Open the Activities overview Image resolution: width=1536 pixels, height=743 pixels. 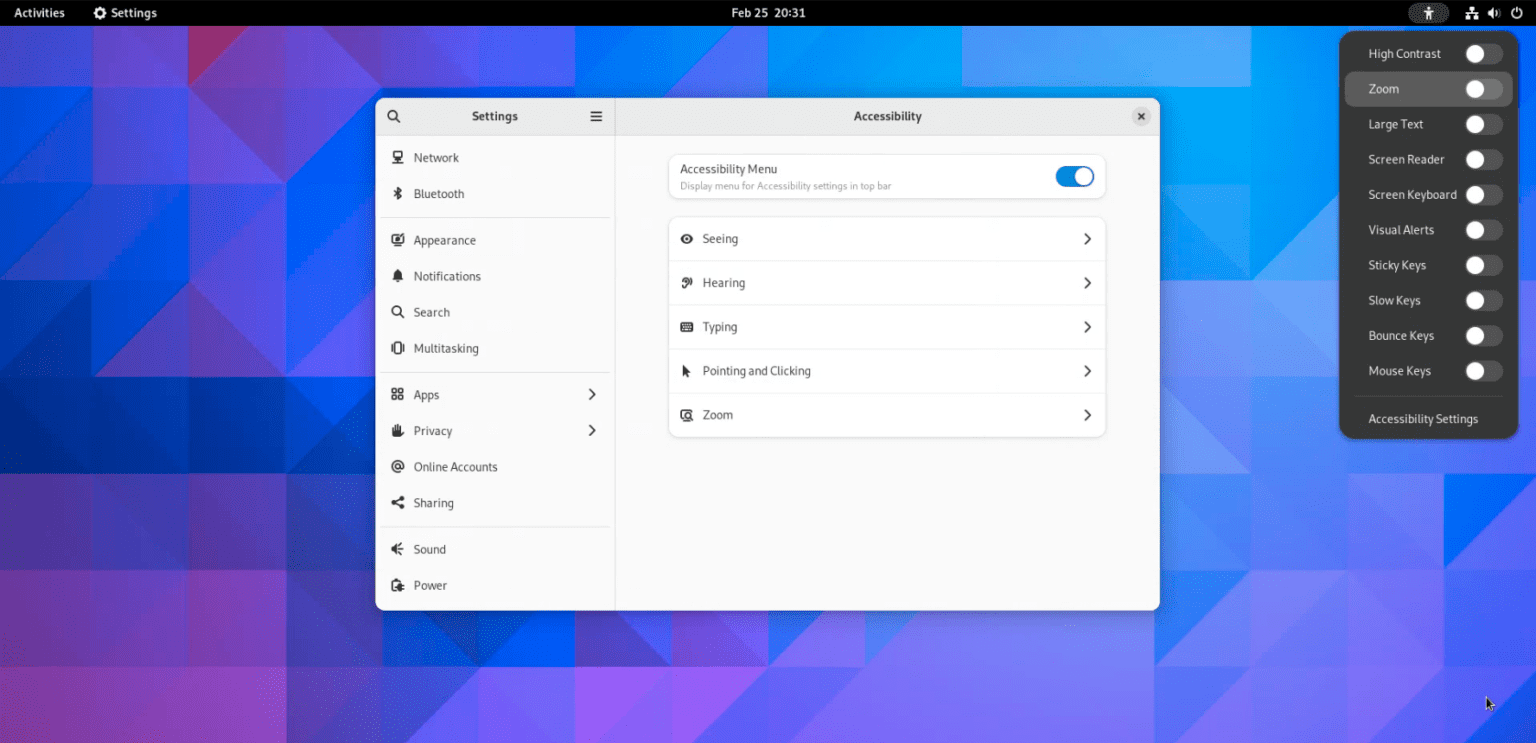39,13
